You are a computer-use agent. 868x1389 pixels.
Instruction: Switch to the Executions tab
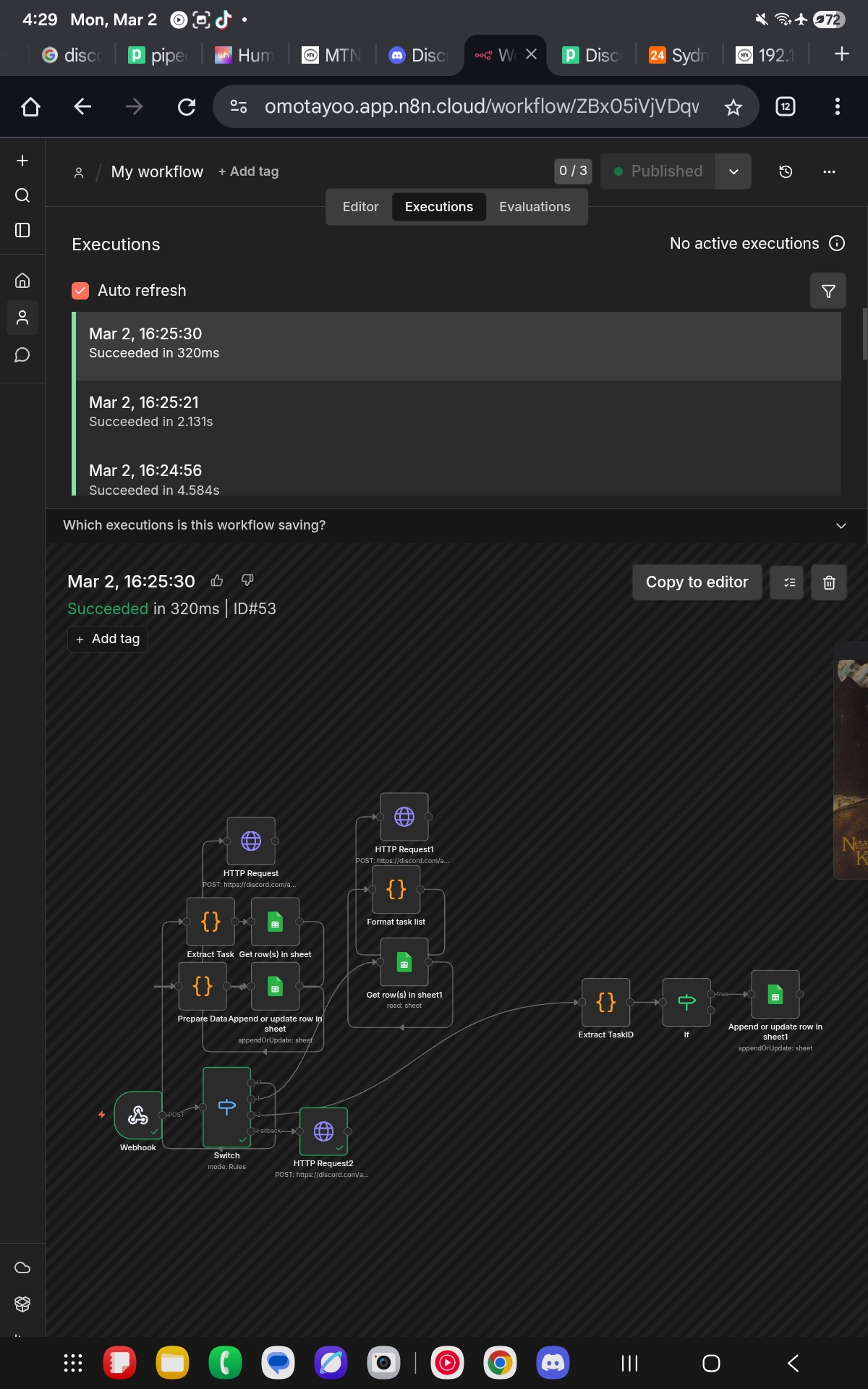[x=439, y=207]
